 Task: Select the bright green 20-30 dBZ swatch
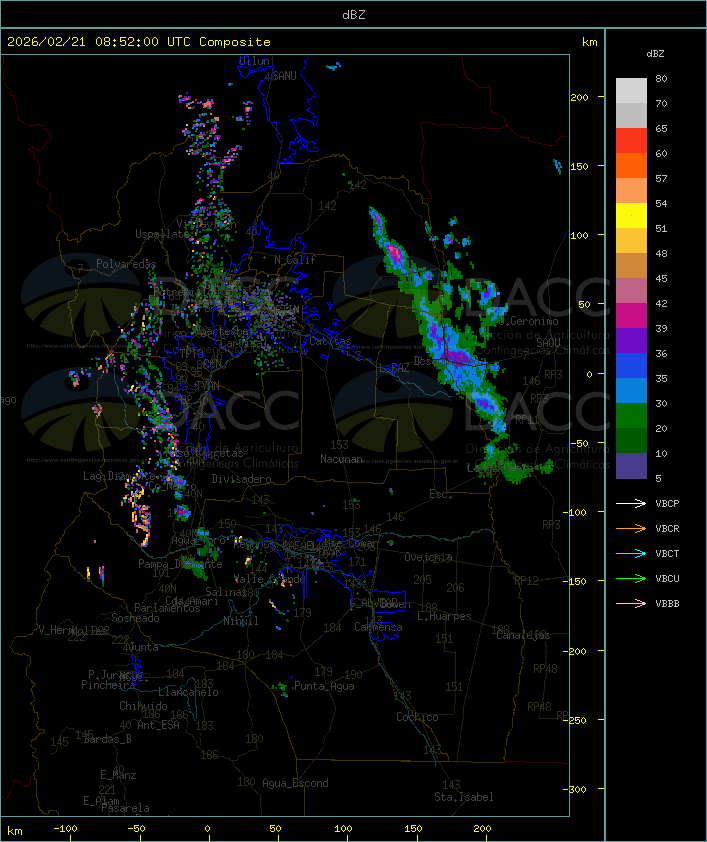pyautogui.click(x=631, y=416)
